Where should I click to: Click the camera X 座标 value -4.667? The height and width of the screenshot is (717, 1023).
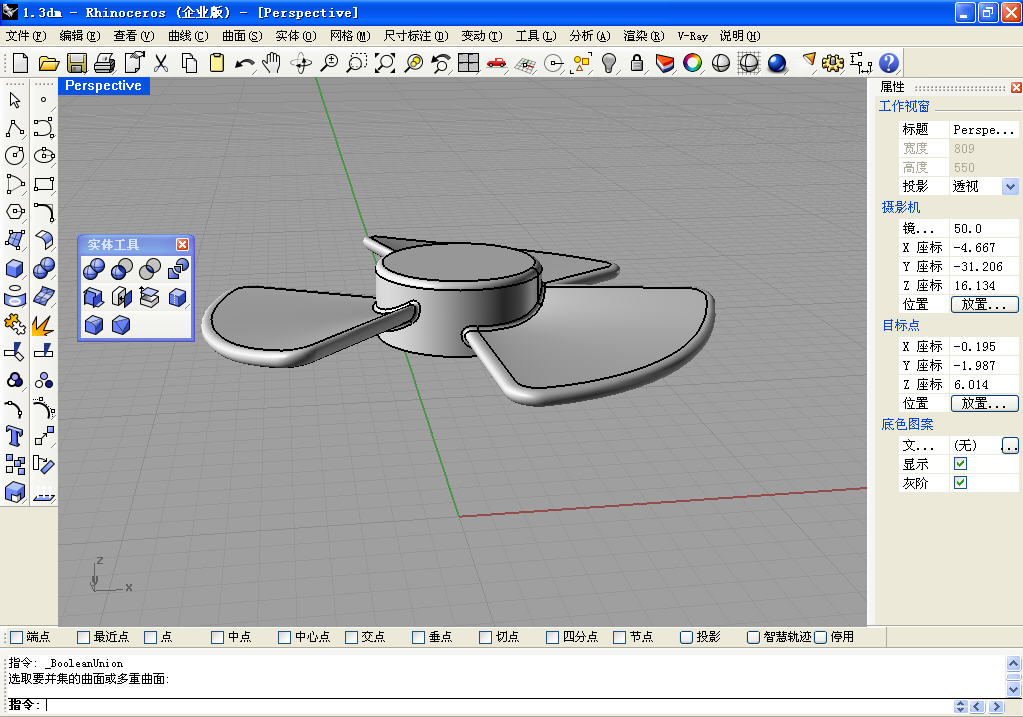click(x=984, y=247)
